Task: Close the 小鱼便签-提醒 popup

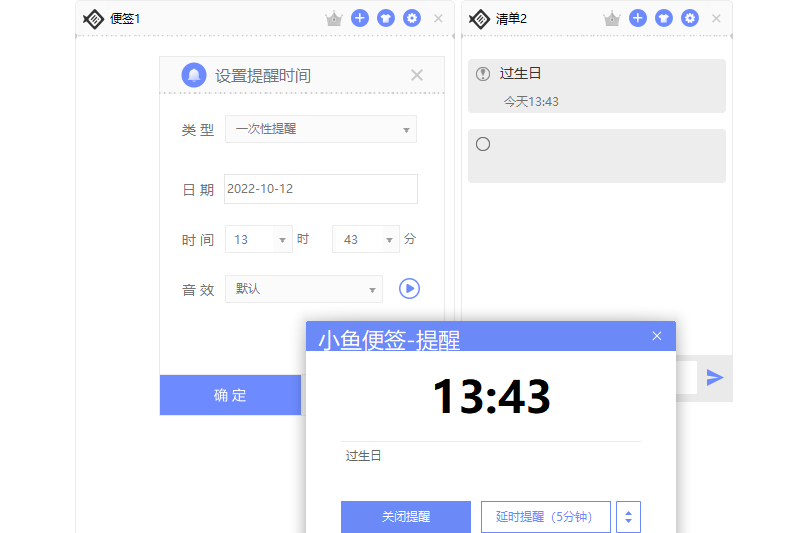Action: pos(657,336)
